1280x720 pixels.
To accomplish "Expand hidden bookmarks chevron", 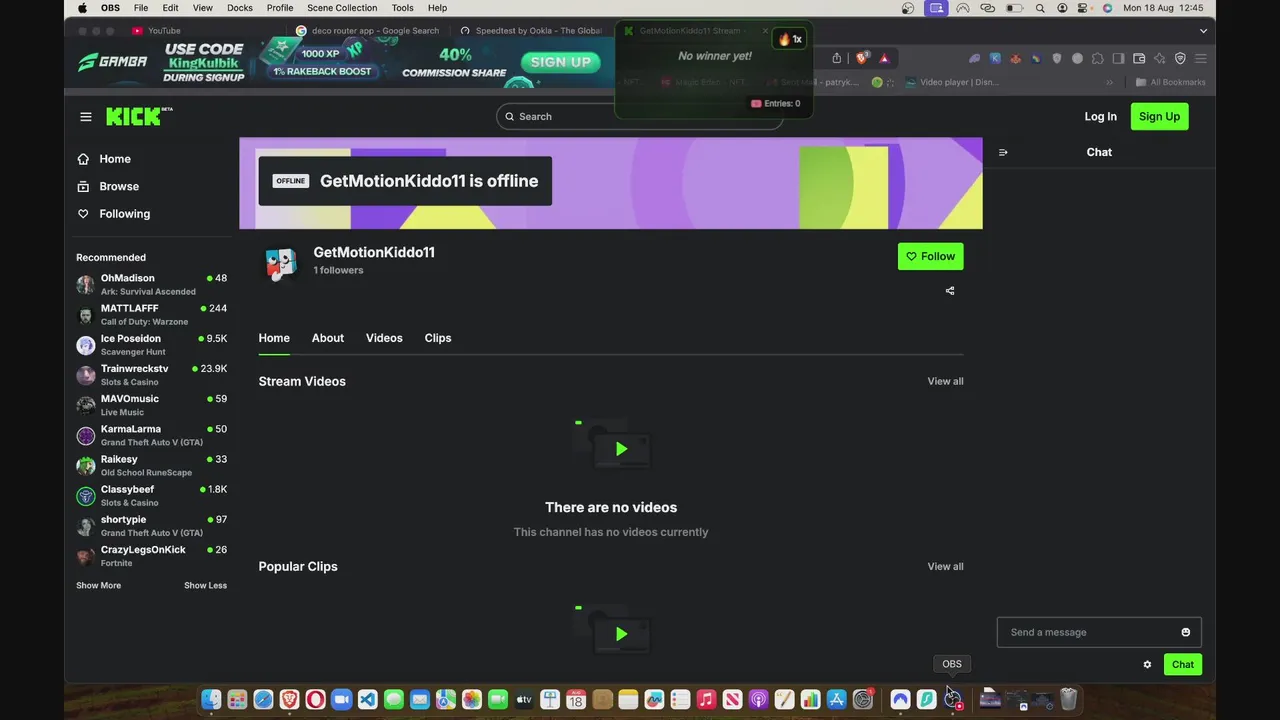I will 1109,82.
